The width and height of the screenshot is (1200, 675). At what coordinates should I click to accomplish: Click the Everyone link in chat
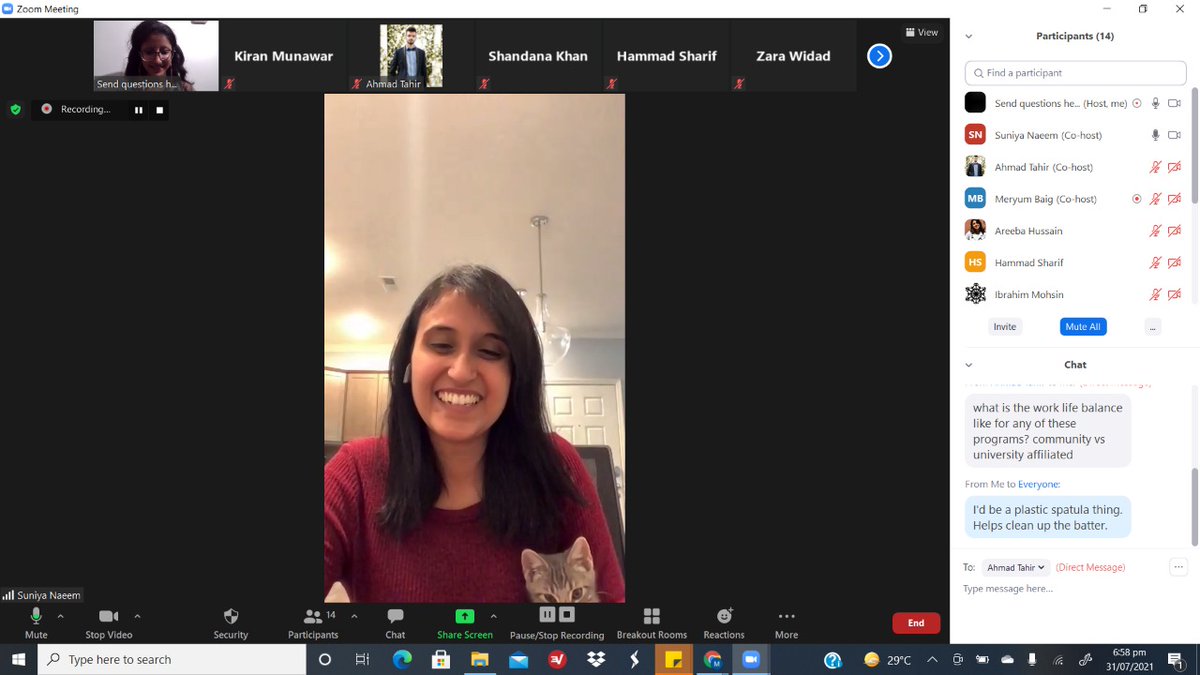pyautogui.click(x=1039, y=484)
